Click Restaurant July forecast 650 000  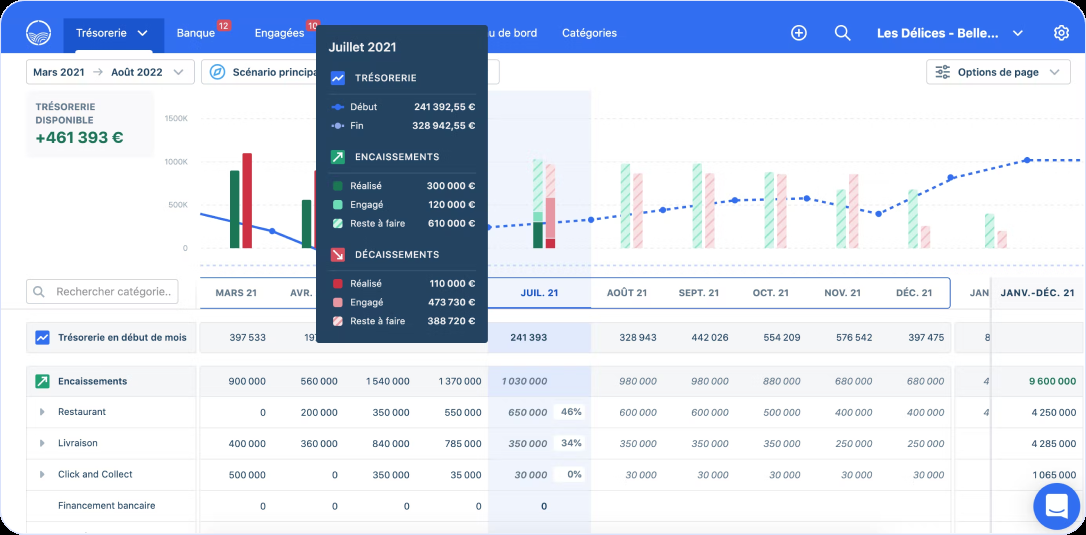[528, 412]
